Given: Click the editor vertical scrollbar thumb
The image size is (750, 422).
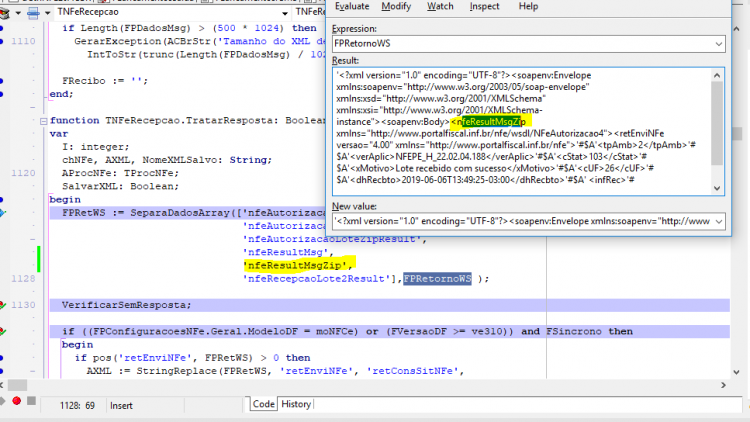Looking at the screenshot, I should point(737,134).
